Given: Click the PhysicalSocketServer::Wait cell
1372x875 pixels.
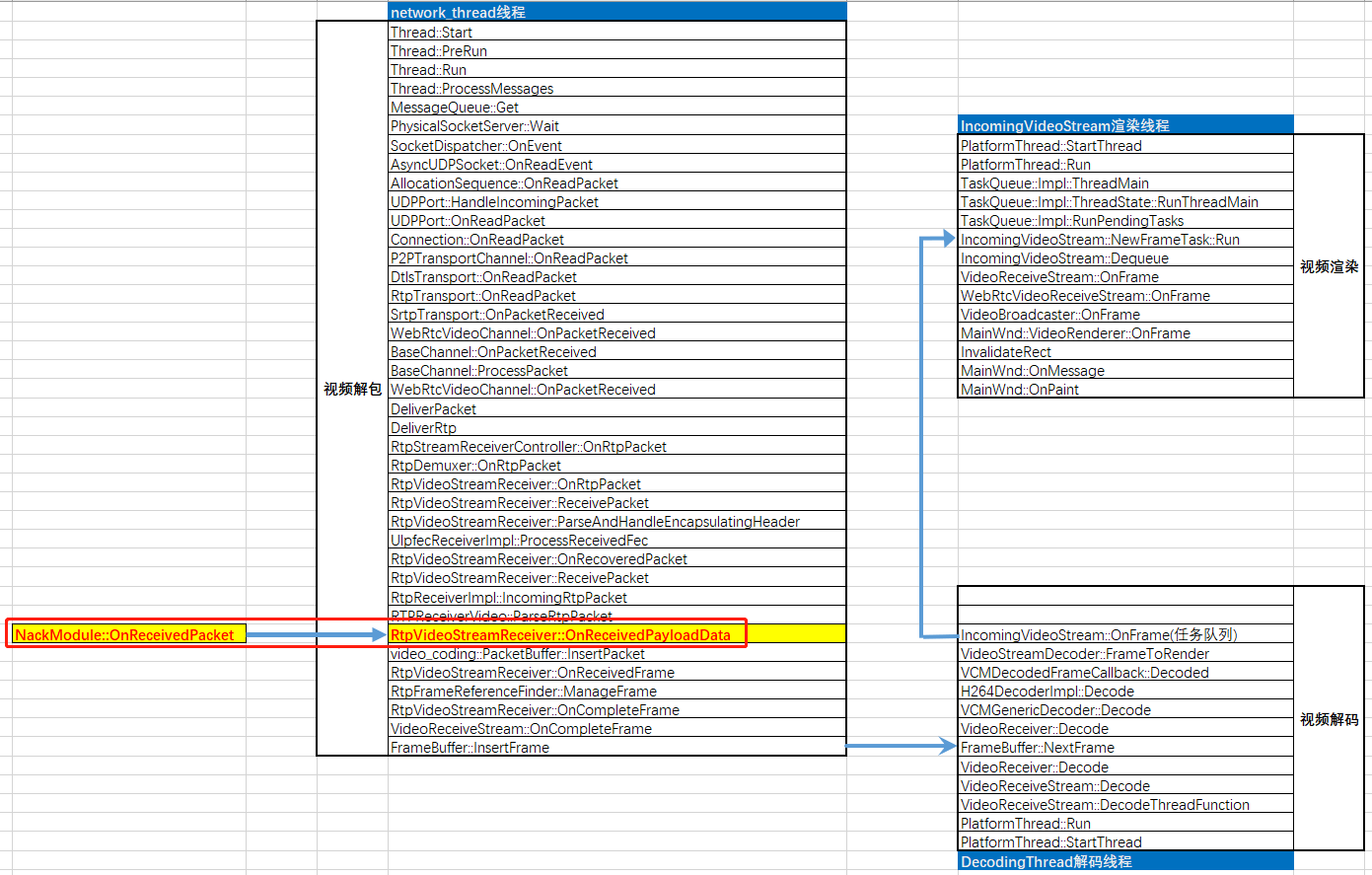Looking at the screenshot, I should tap(616, 126).
